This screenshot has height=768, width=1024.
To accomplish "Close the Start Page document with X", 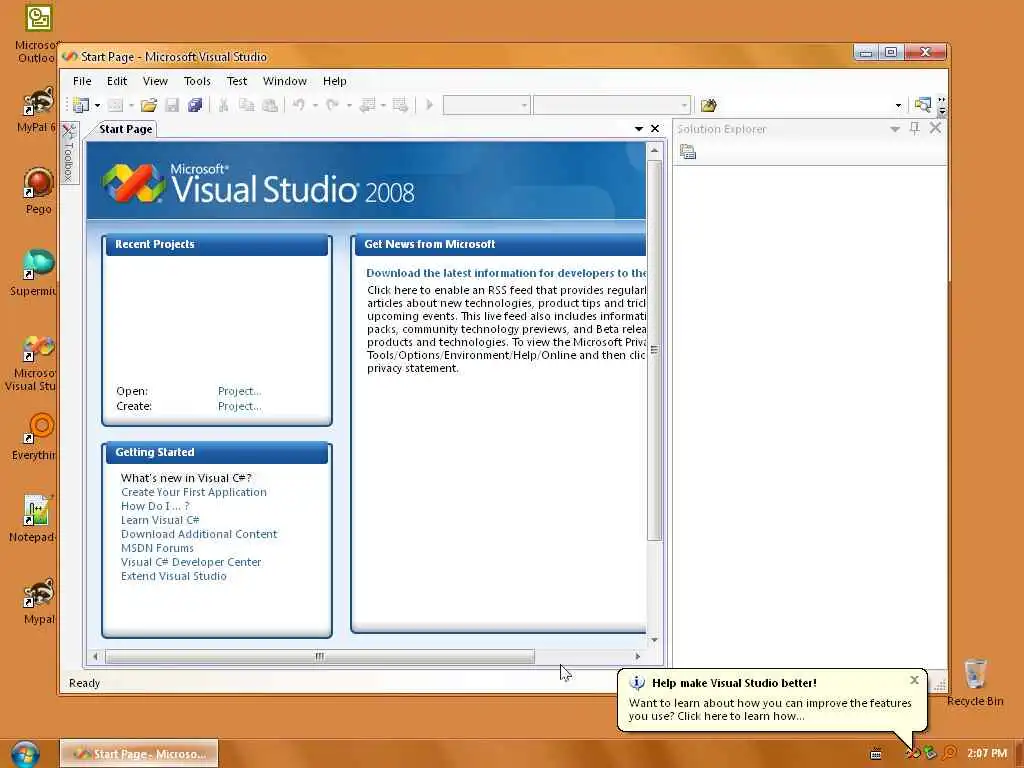I will coord(655,129).
